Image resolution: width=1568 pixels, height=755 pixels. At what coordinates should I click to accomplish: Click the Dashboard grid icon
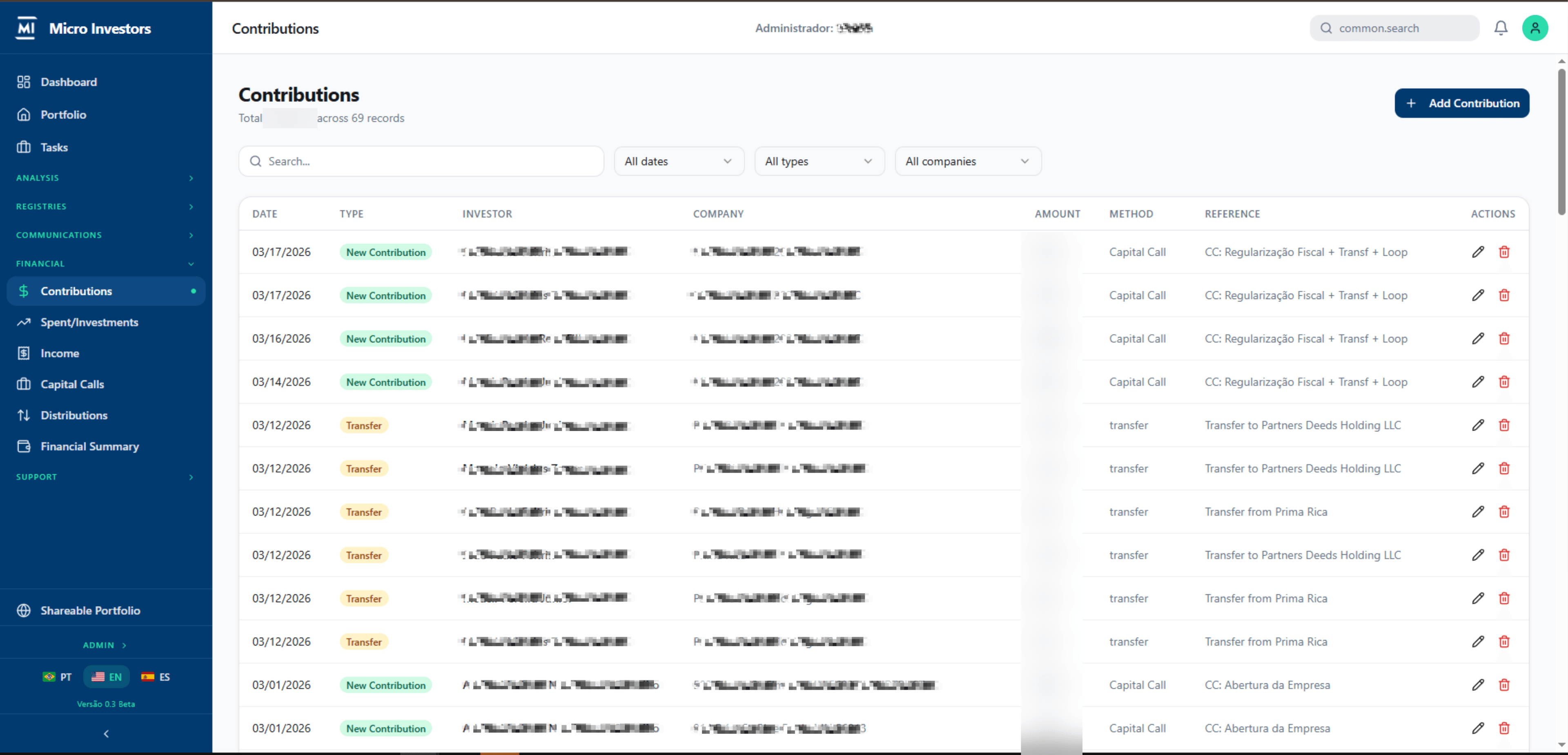24,82
